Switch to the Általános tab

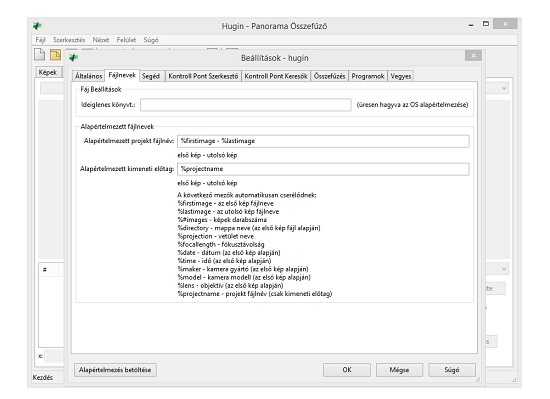(88, 76)
